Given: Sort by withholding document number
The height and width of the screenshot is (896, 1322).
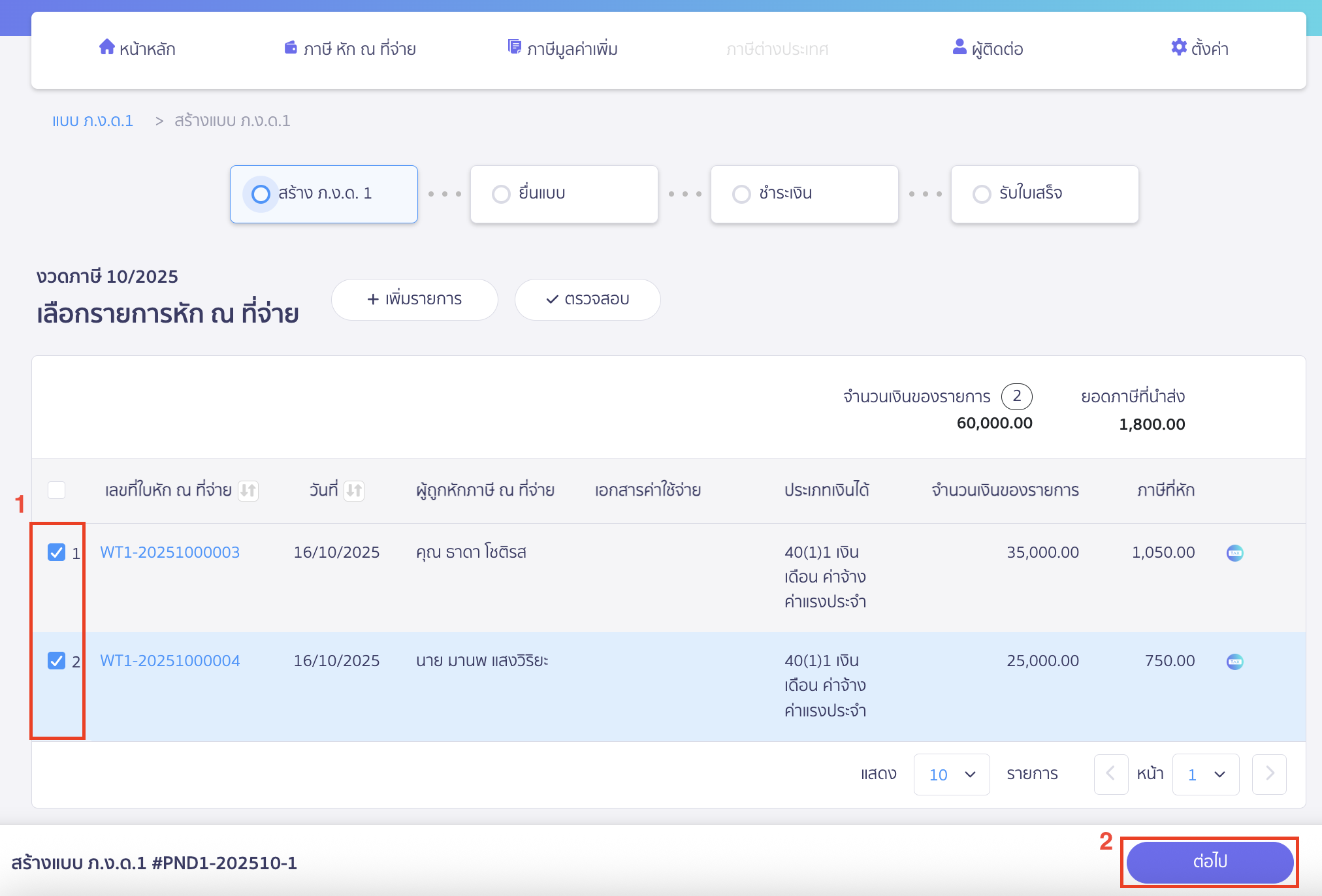Looking at the screenshot, I should click(x=248, y=490).
